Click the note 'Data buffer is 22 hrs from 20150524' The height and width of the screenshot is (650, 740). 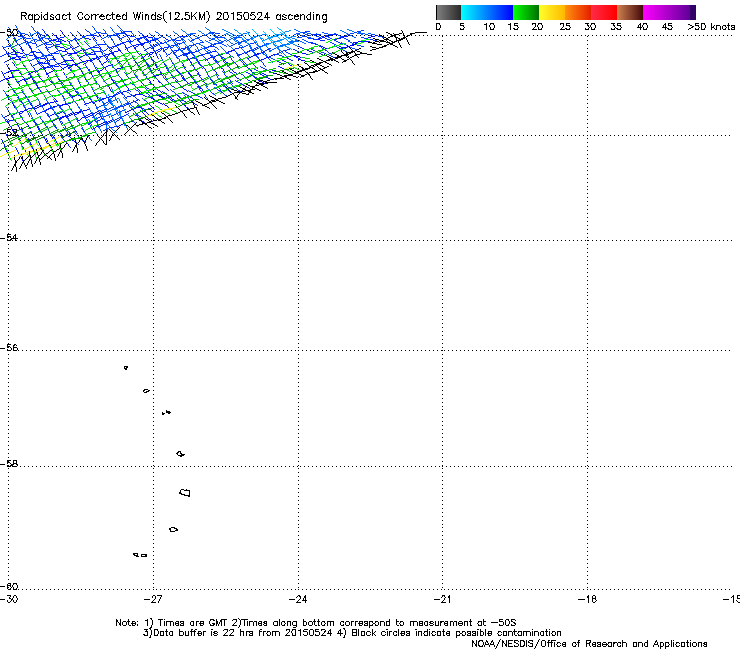[241, 633]
